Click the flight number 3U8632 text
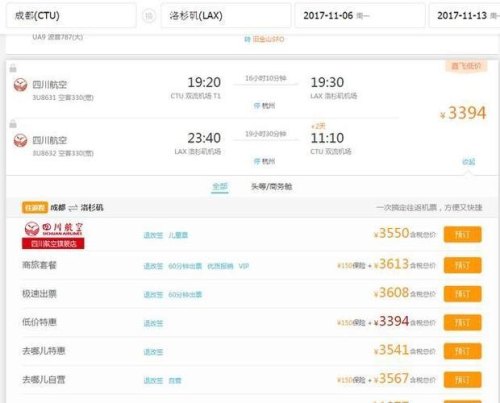500x403 pixels. pyautogui.click(x=44, y=153)
